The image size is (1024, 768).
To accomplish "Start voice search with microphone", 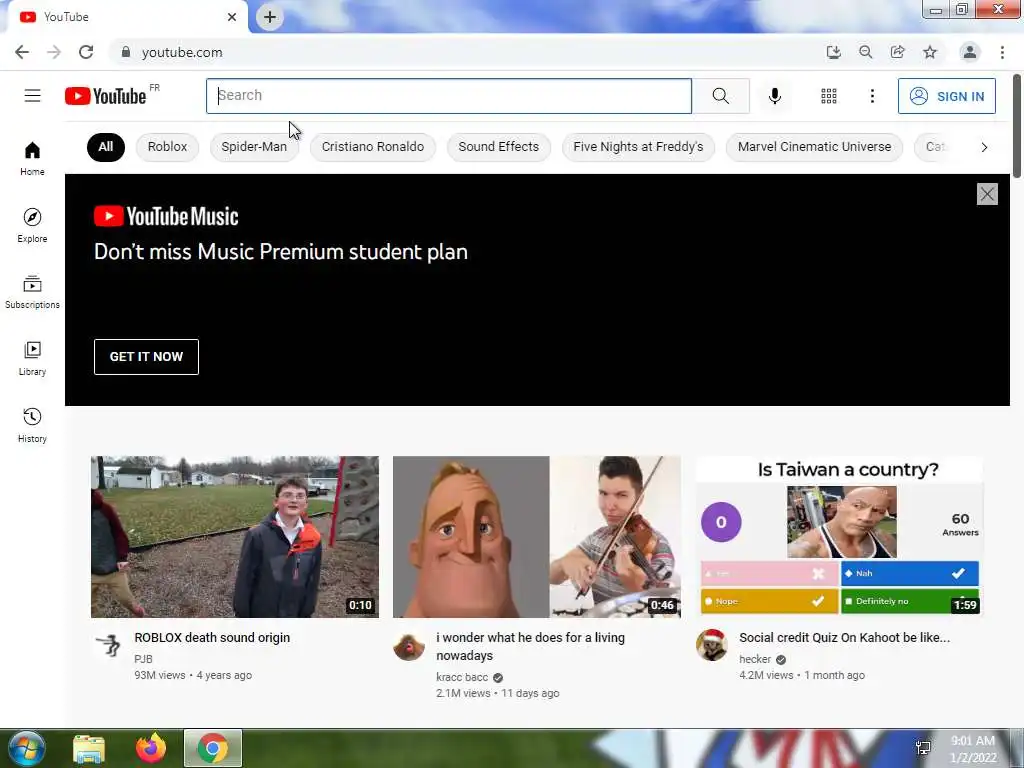I will click(775, 96).
